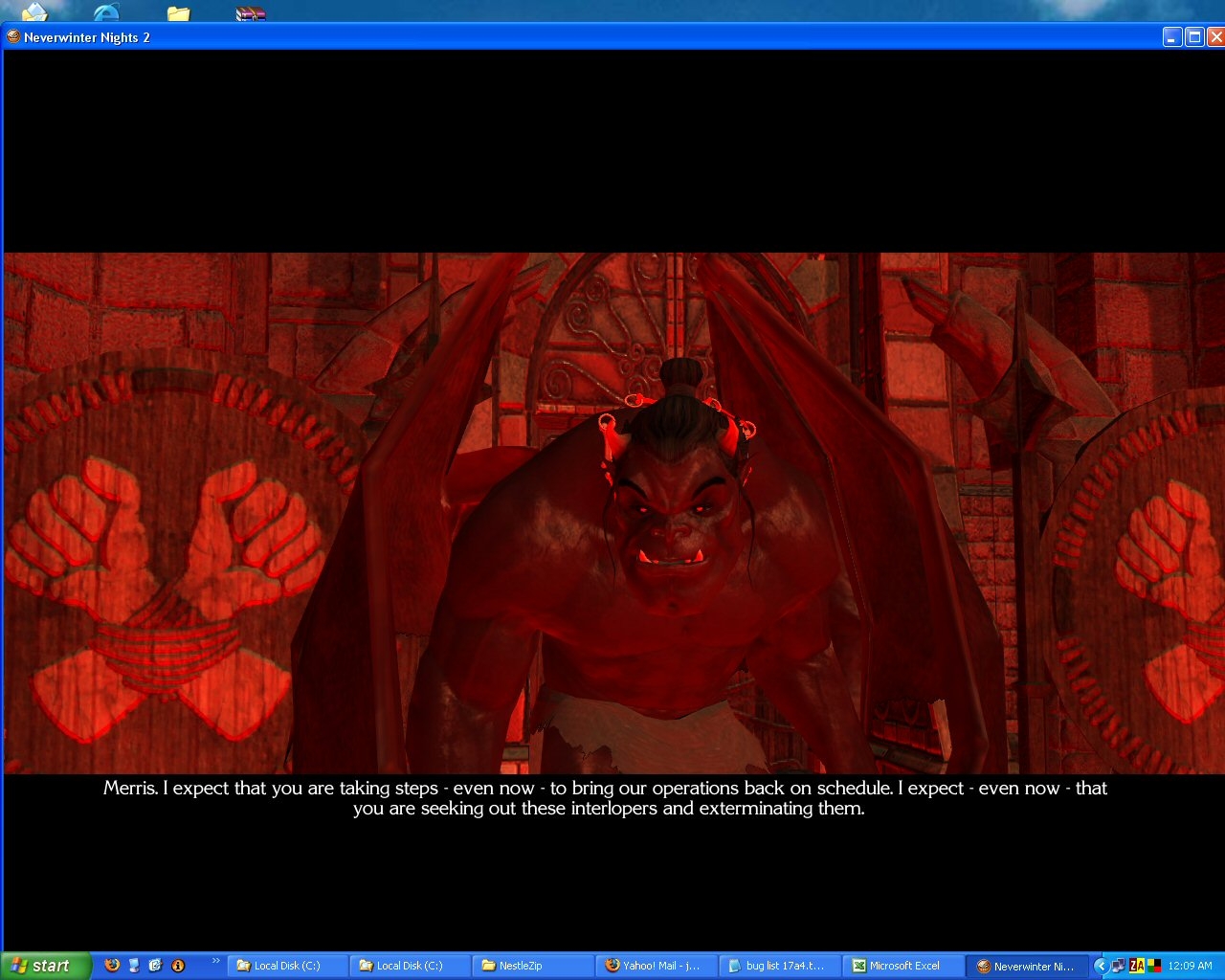Click the first Local Disk (C:) taskbar button

pos(287,966)
